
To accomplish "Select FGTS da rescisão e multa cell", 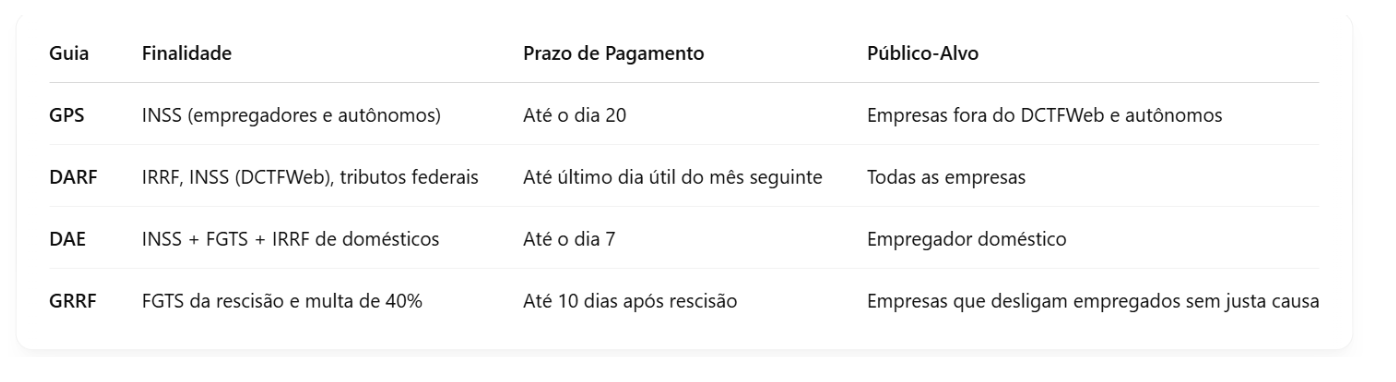I will [x=282, y=300].
